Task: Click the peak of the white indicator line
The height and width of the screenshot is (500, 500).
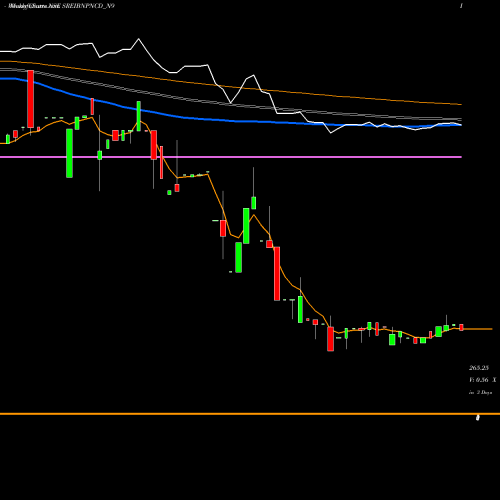Action: click(139, 39)
